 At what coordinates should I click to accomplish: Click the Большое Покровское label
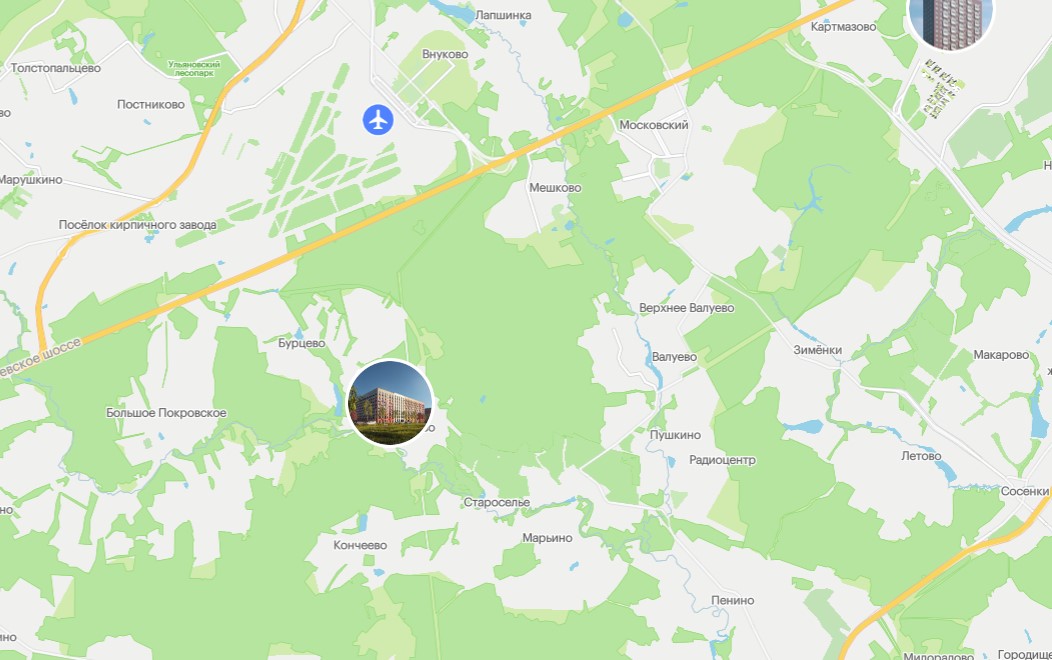tap(166, 412)
